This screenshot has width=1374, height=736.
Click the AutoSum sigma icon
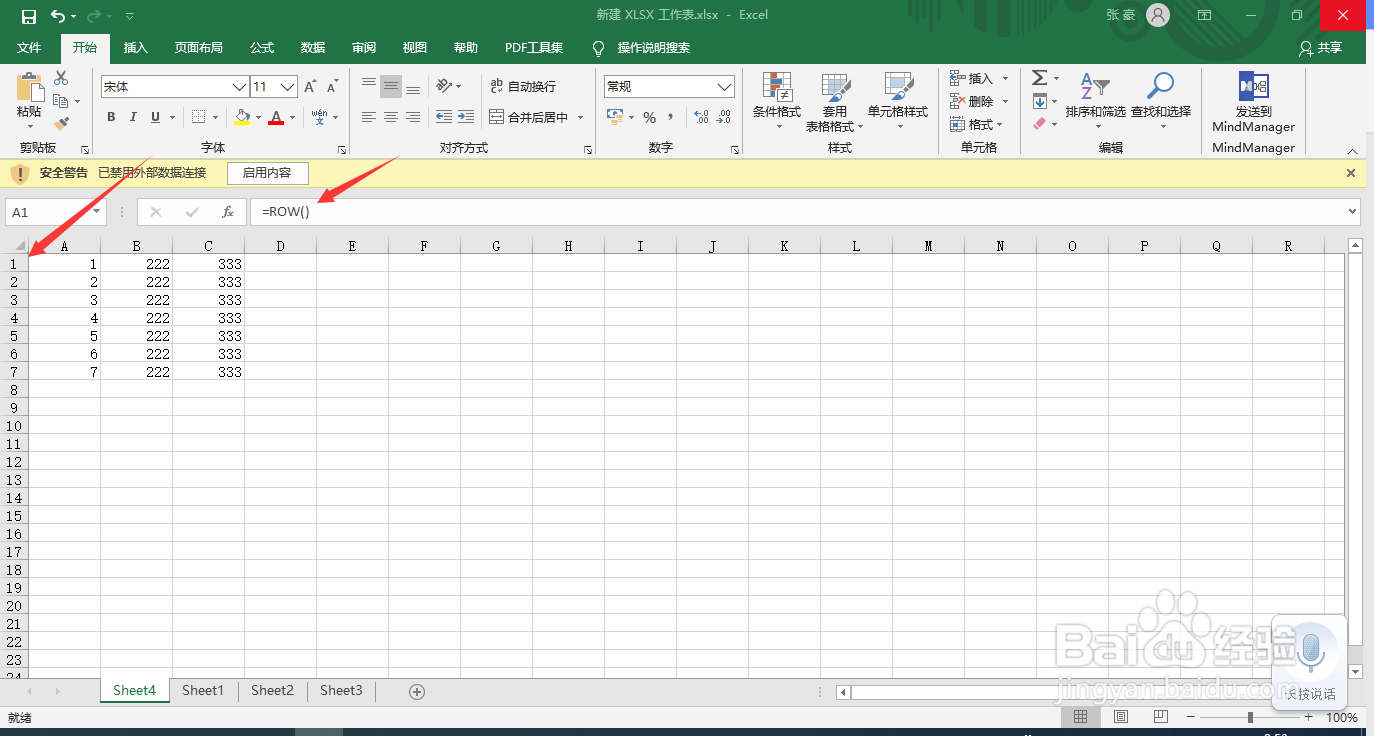tap(1039, 78)
